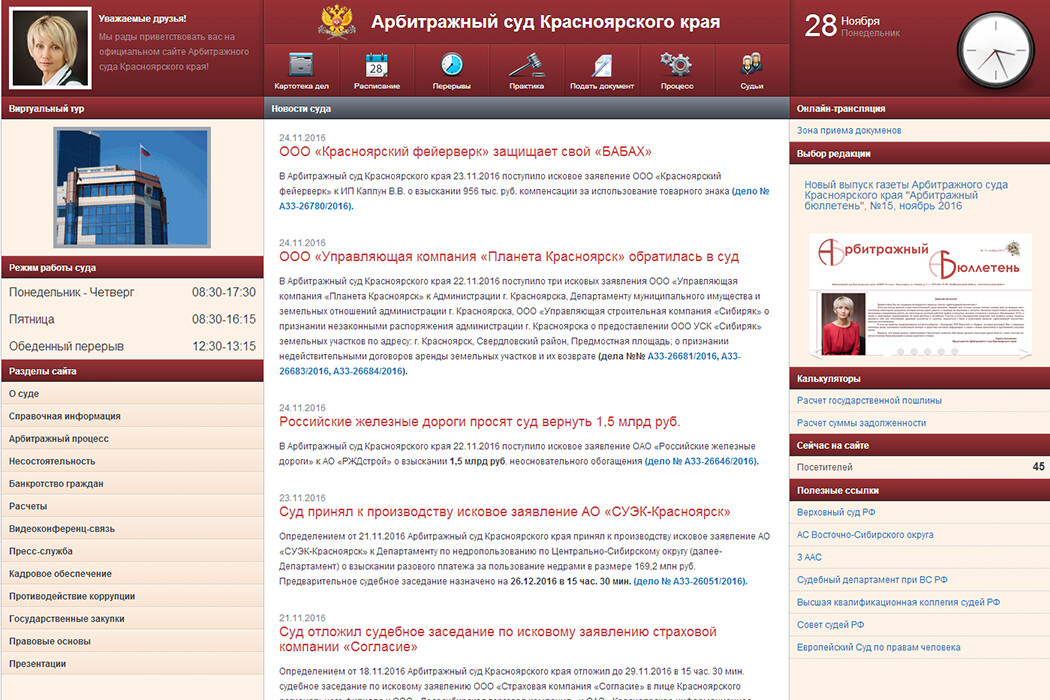Image resolution: width=1050 pixels, height=700 pixels.
Task: Open the Расписание calendar icon
Action: point(376,65)
